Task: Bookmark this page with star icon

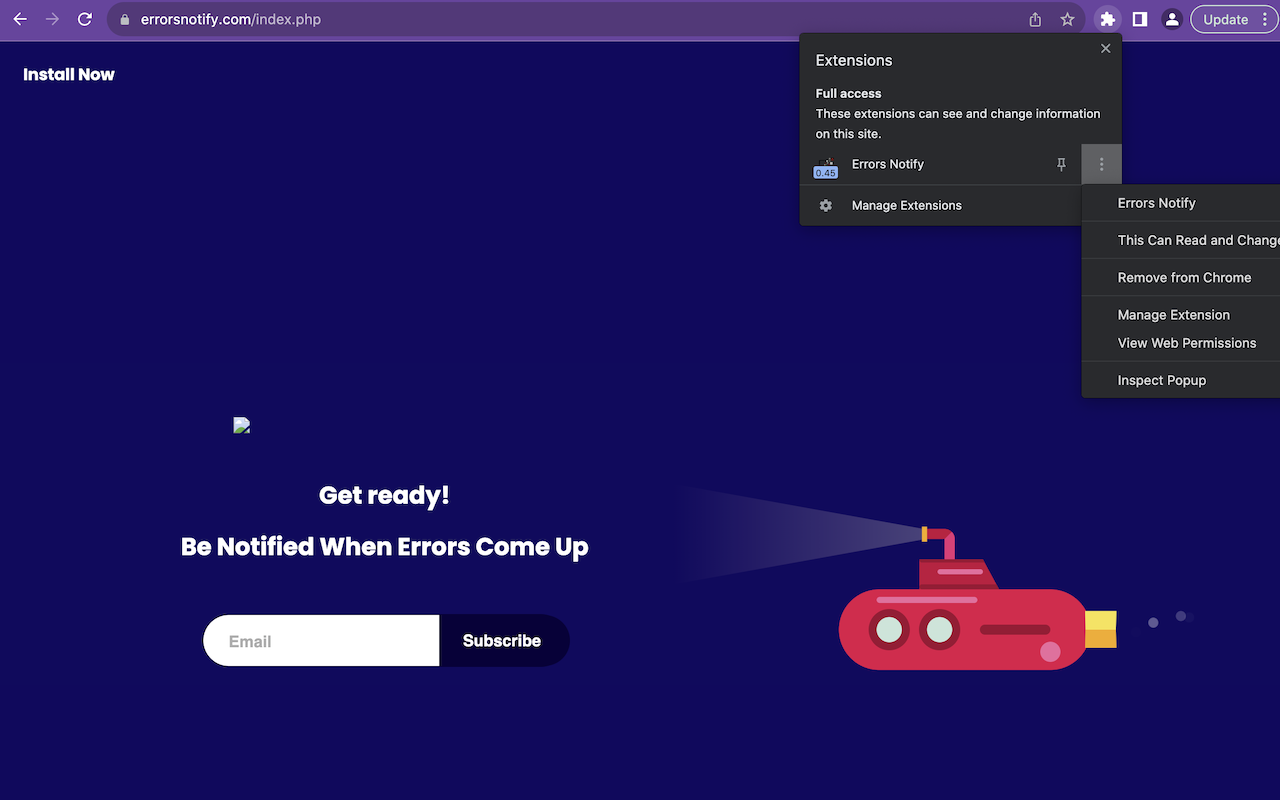Action: [x=1067, y=19]
